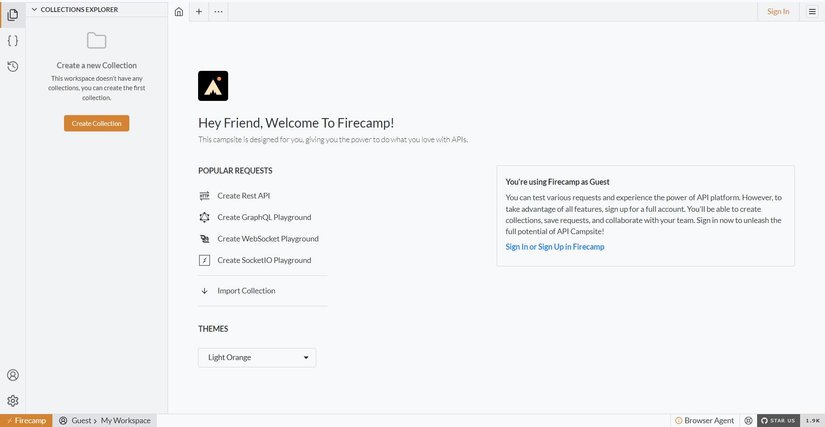Open the hamburger menu at top right
This screenshot has width=825, height=427.
(812, 12)
